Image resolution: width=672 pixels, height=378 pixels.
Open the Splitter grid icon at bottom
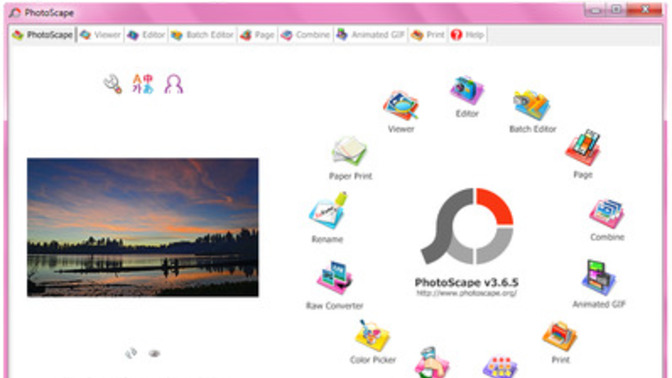[x=500, y=367]
